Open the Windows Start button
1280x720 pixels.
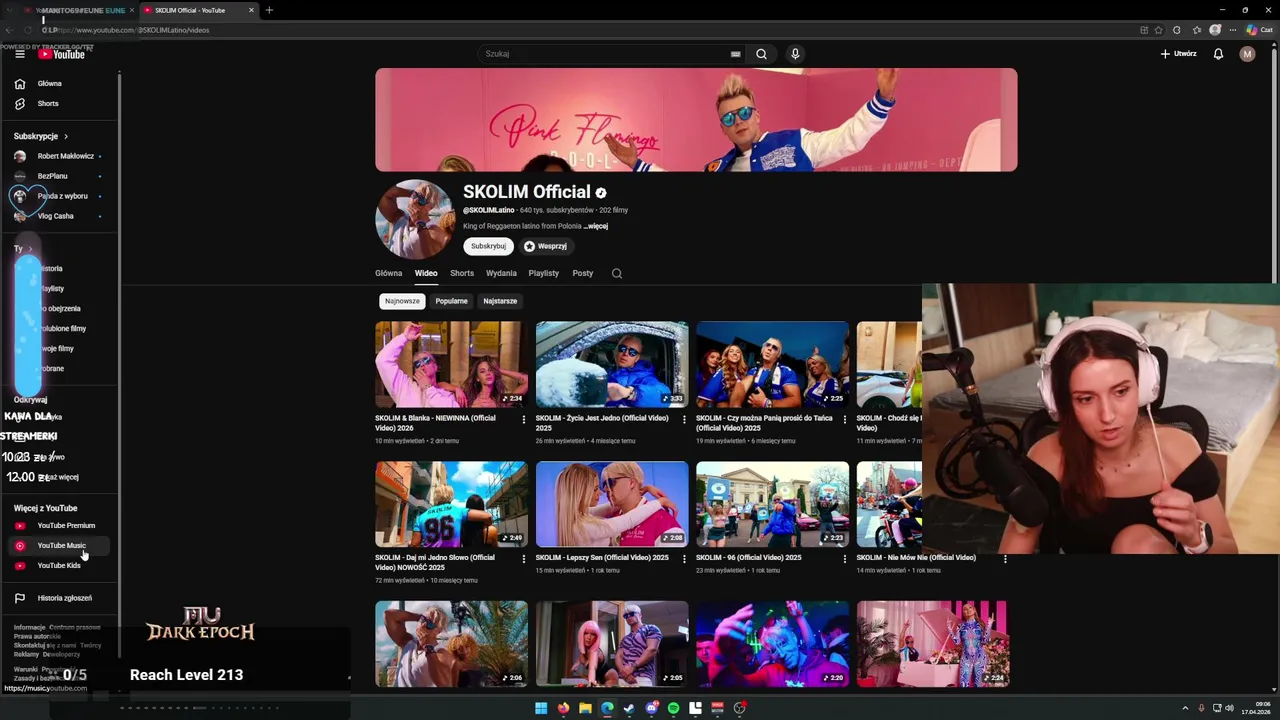pyautogui.click(x=541, y=708)
